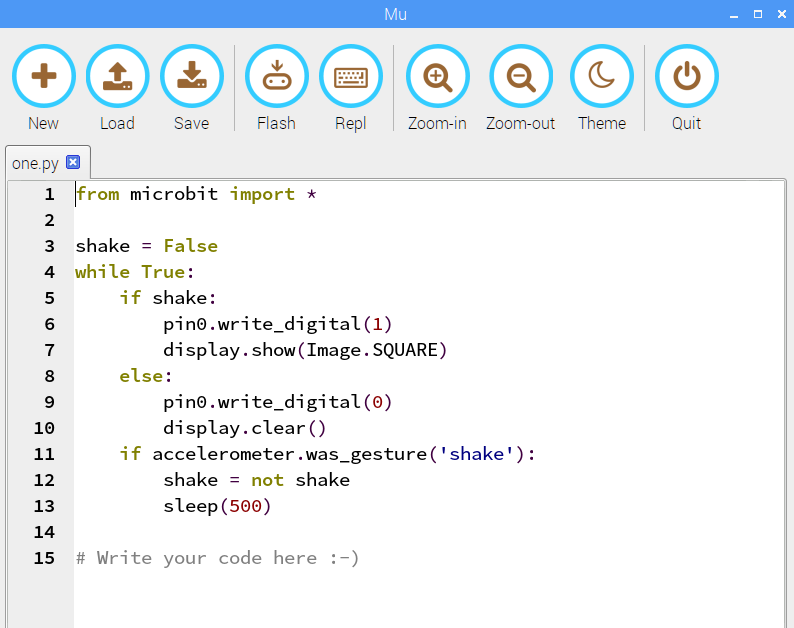Open the Load file icon
This screenshot has height=628, width=794.
(117, 77)
